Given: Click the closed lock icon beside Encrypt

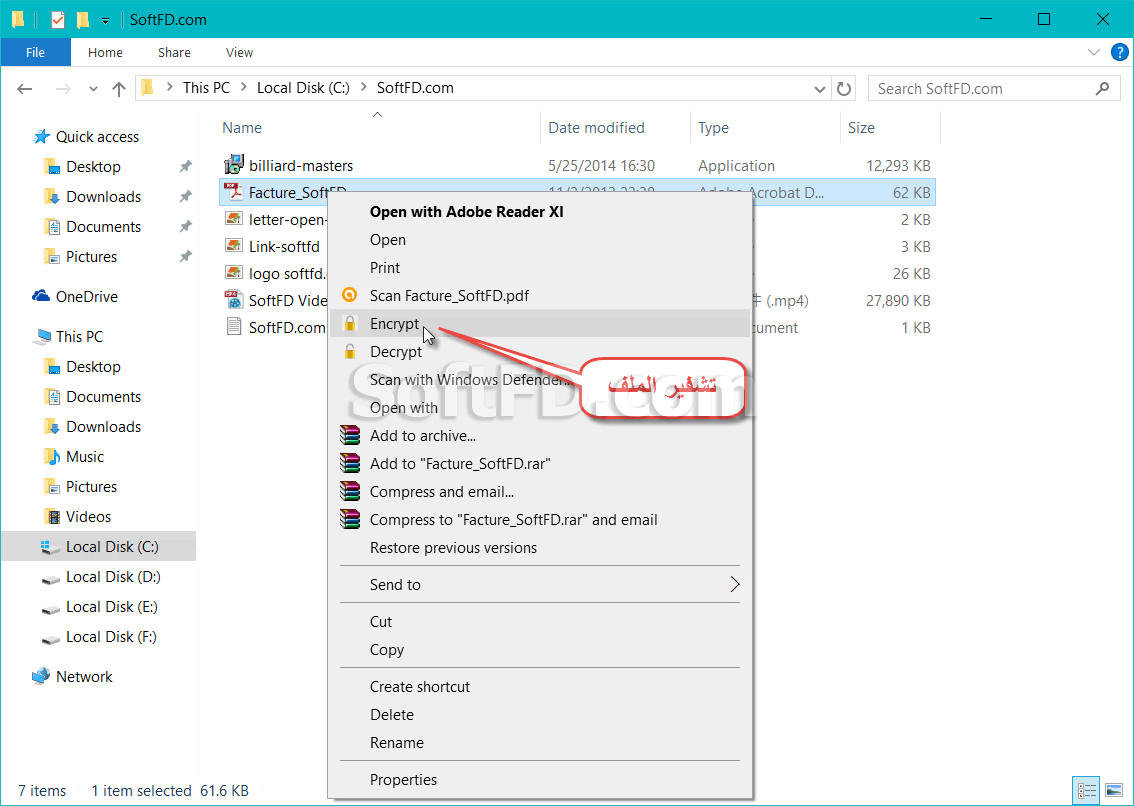Looking at the screenshot, I should [x=349, y=323].
